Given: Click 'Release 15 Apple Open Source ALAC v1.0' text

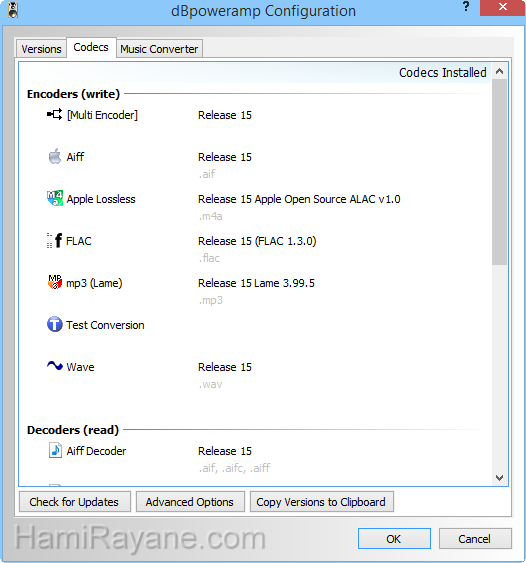Looking at the screenshot, I should click(299, 199).
